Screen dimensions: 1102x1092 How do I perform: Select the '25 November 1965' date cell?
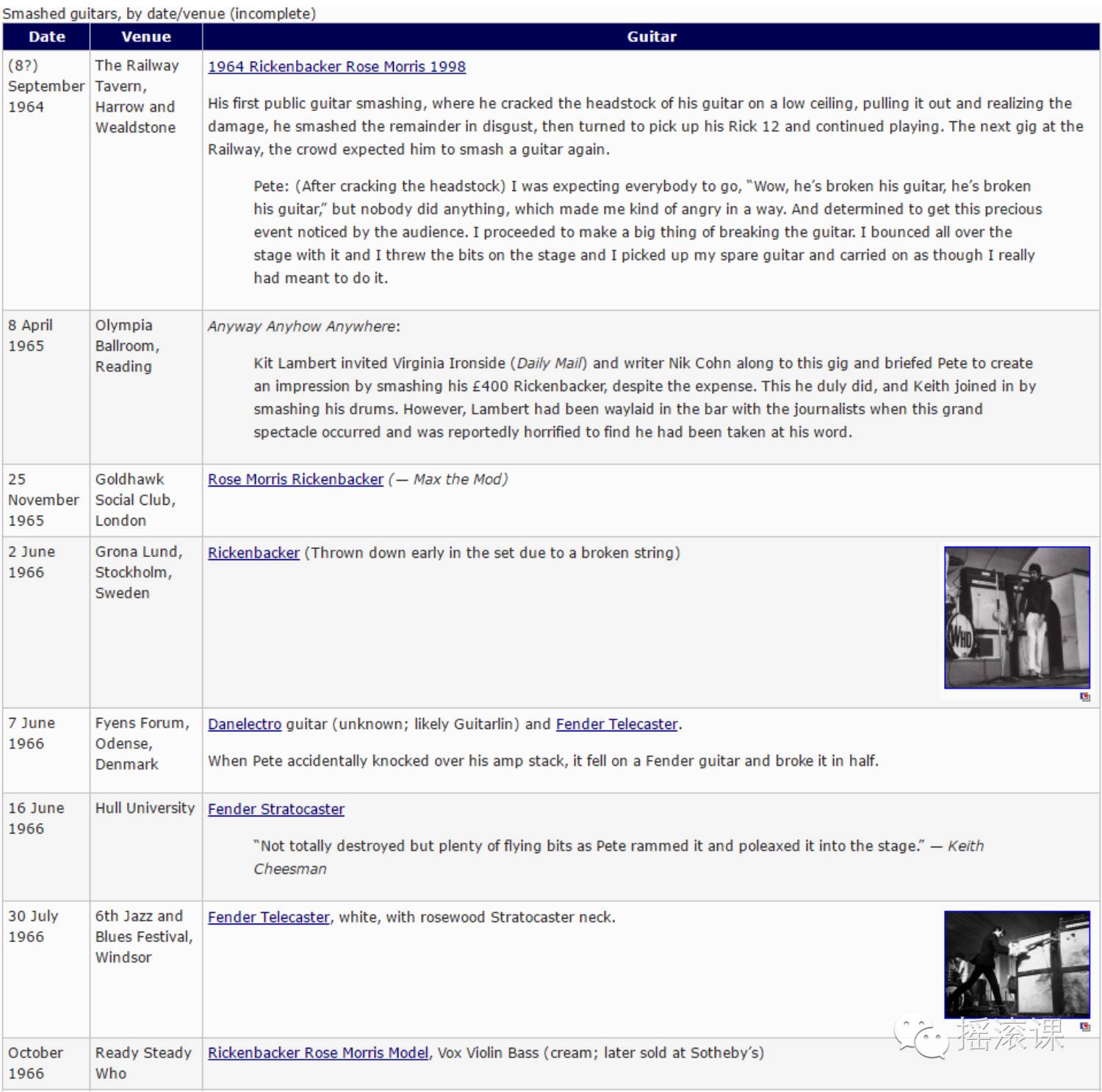(x=46, y=500)
